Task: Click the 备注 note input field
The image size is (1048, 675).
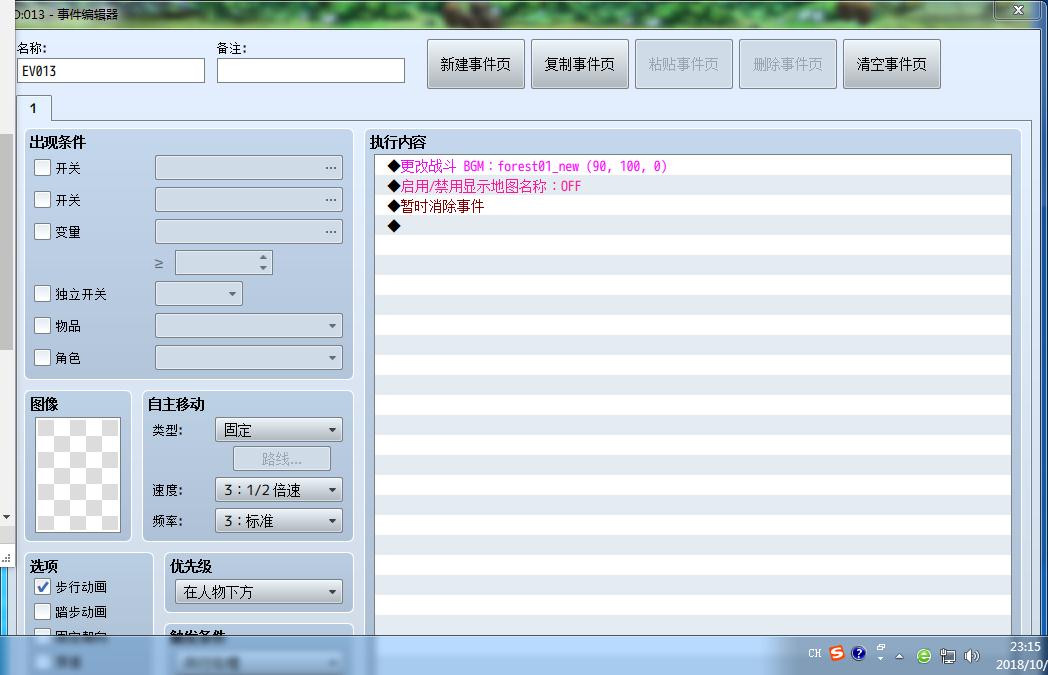Action: point(311,71)
